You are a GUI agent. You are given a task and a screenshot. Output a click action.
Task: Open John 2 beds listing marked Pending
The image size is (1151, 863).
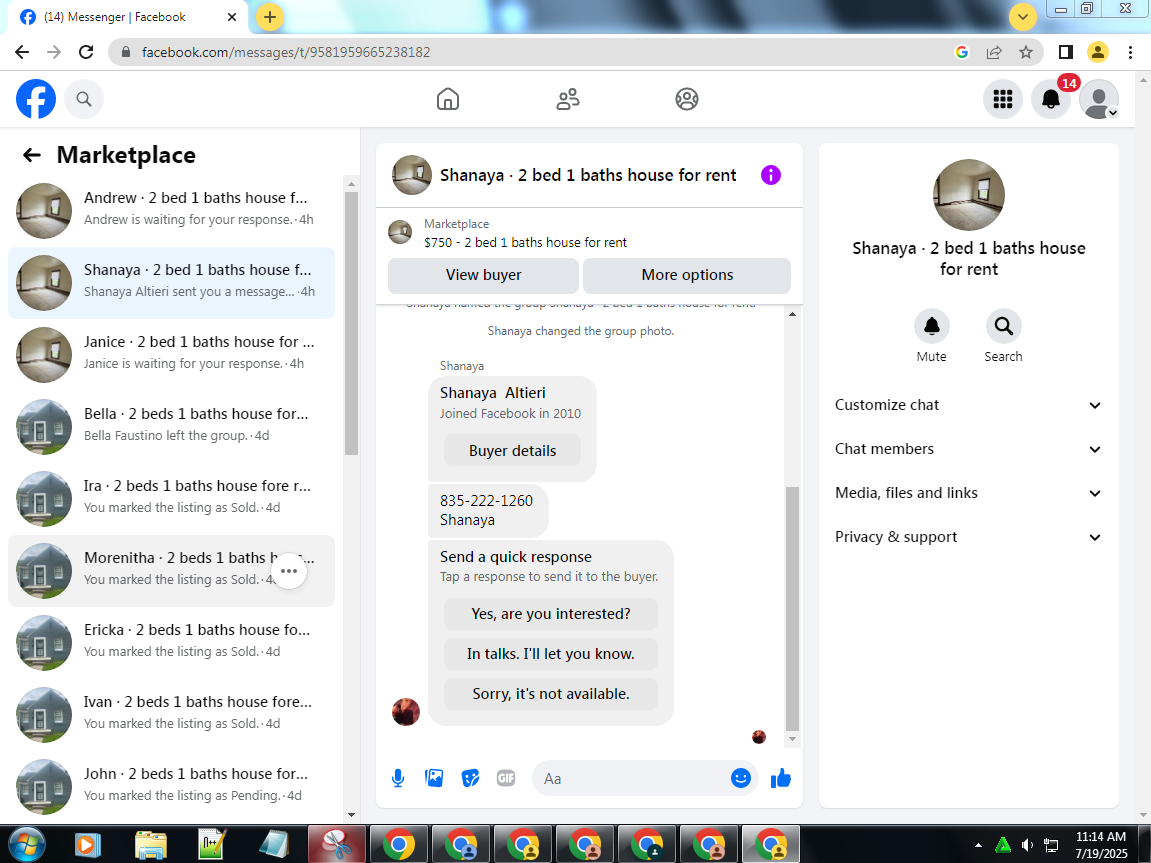[x=171, y=786]
